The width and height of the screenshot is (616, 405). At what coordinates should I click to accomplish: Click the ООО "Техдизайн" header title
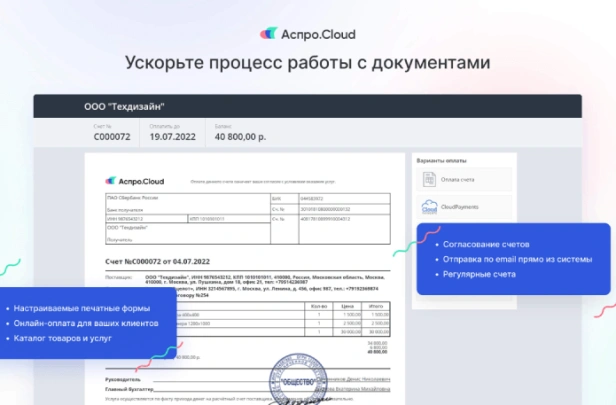coord(124,107)
